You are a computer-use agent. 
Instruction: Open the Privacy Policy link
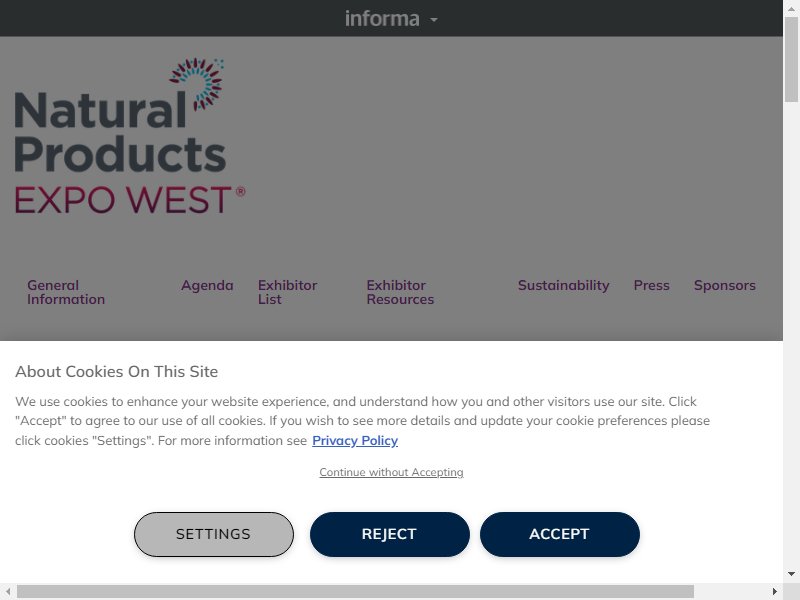pos(355,440)
